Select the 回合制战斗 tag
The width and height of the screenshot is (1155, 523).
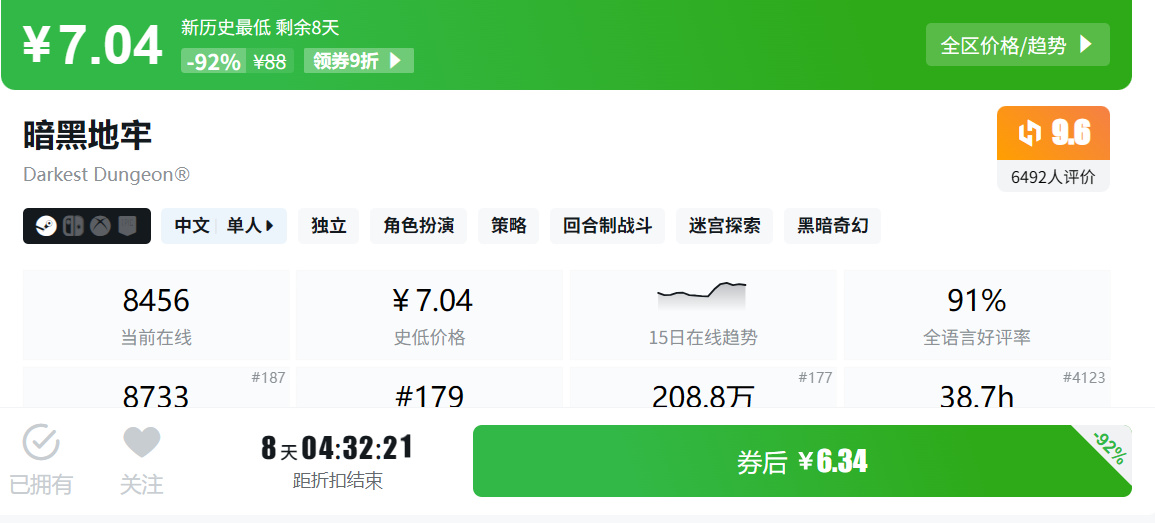(x=608, y=226)
